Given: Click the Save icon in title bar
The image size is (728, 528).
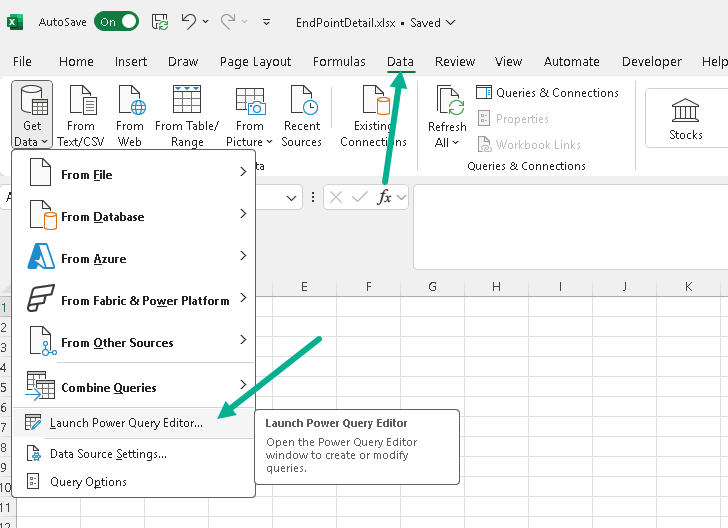Looking at the screenshot, I should 160,22.
